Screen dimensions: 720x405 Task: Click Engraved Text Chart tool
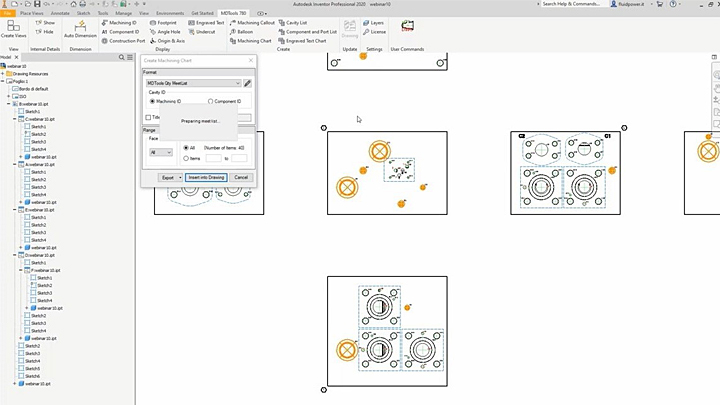coord(302,41)
